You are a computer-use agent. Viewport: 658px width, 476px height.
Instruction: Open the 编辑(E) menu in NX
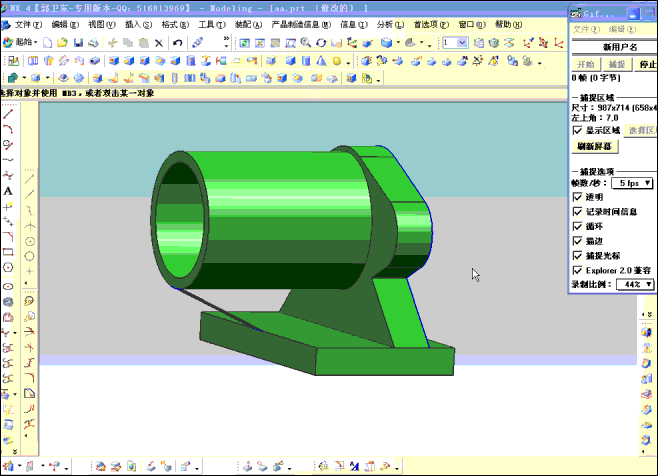65,25
